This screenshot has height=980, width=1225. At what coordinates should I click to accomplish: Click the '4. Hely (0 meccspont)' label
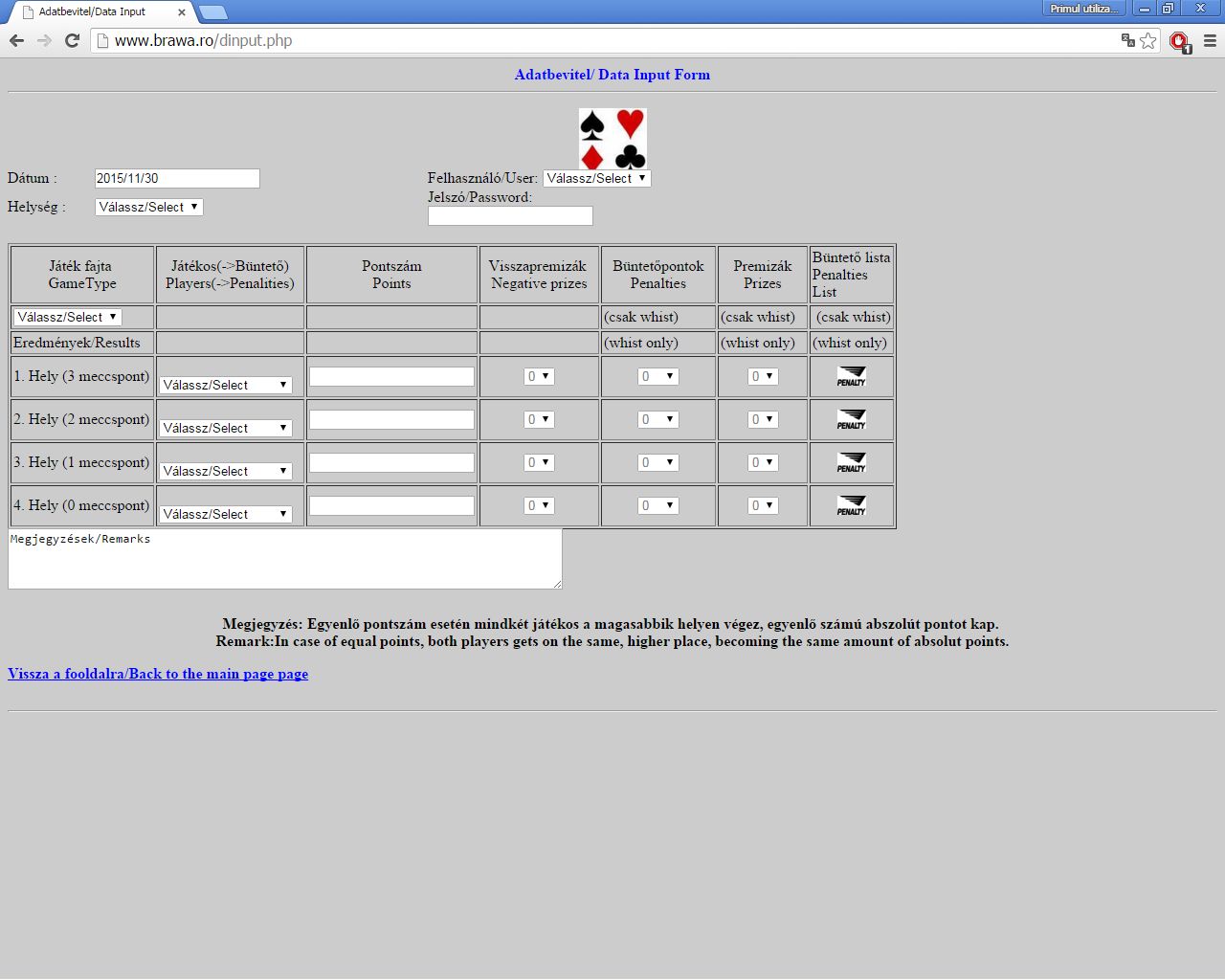coord(81,505)
